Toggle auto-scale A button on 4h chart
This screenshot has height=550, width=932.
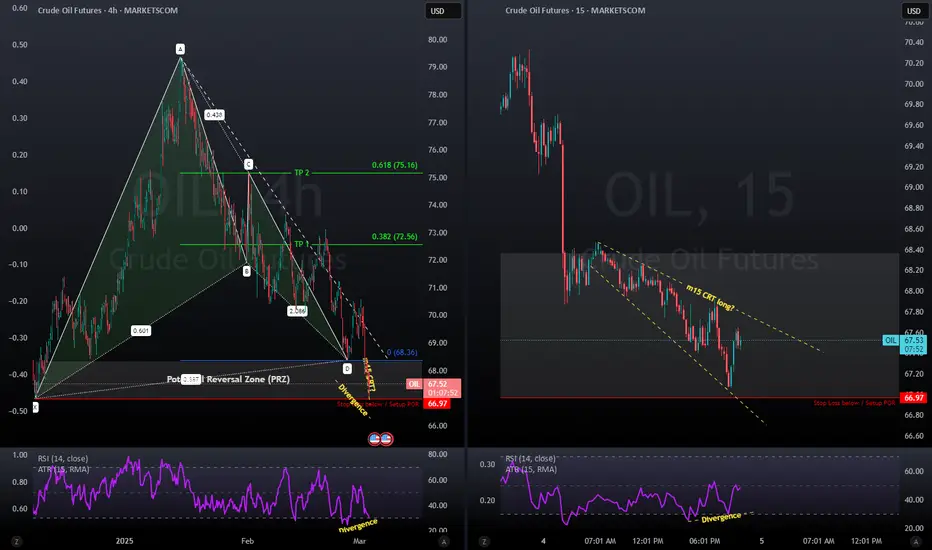pyautogui.click(x=443, y=541)
